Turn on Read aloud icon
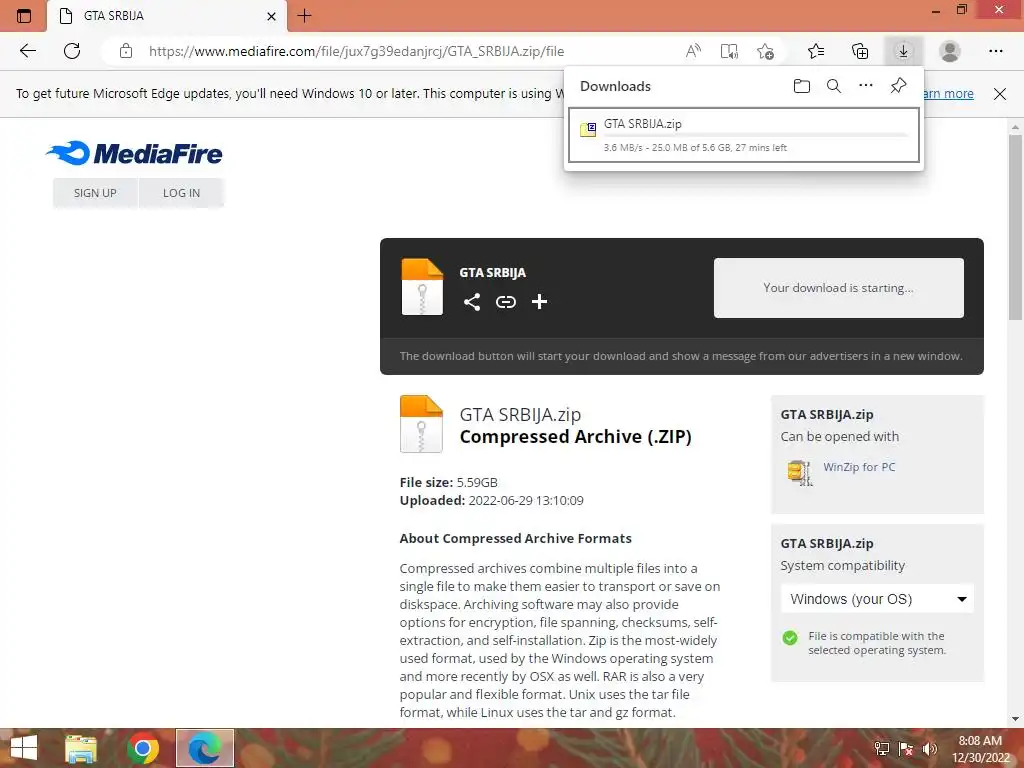The height and width of the screenshot is (768, 1024). (x=694, y=51)
